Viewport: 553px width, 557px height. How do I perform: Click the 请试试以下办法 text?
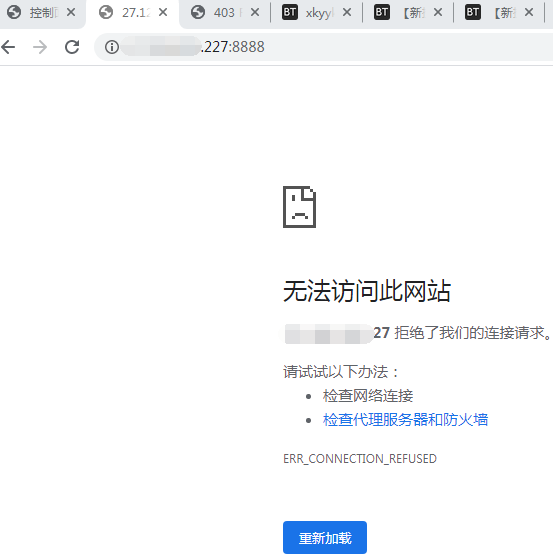coord(341,372)
